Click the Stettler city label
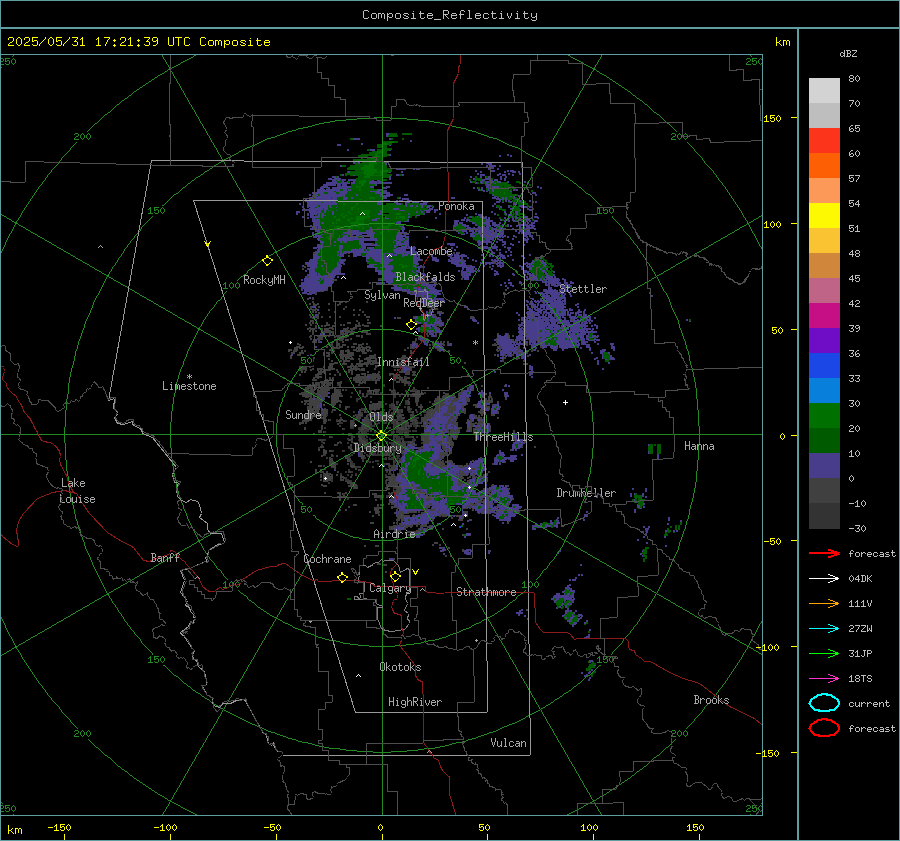This screenshot has width=900, height=841. pos(583,289)
